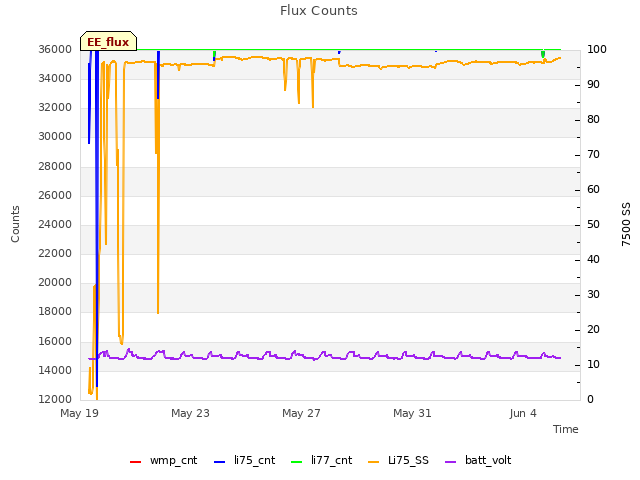640x480 pixels.
Task: Click the 7500 SS axis label
Action: pos(626,224)
